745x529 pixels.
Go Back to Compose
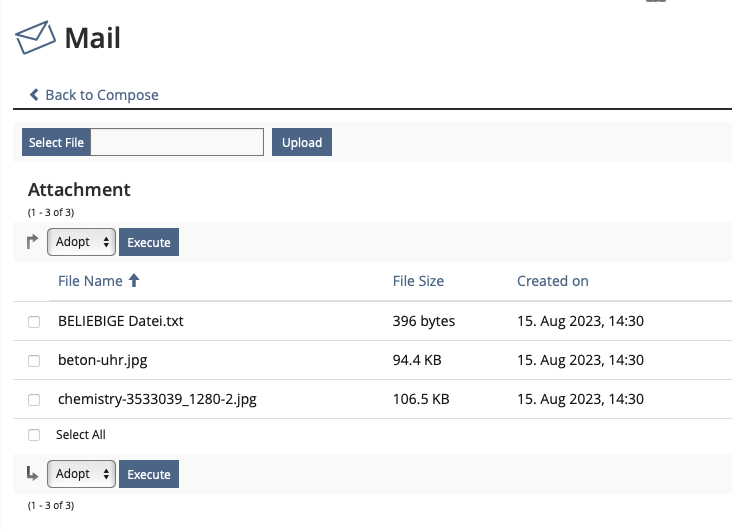(101, 95)
